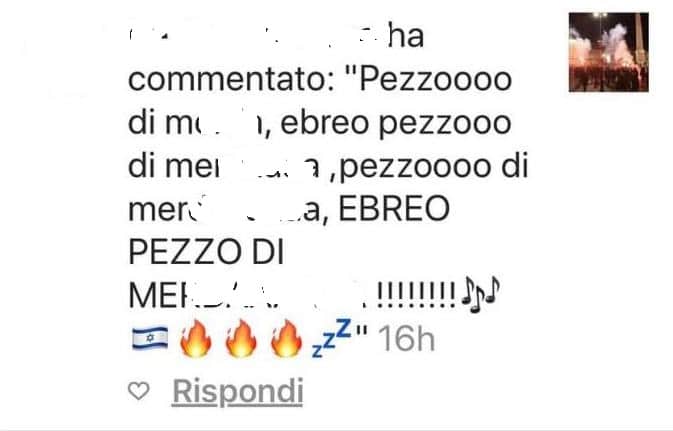Click the musical notes emoji
This screenshot has width=673, height=431.
pos(480,294)
